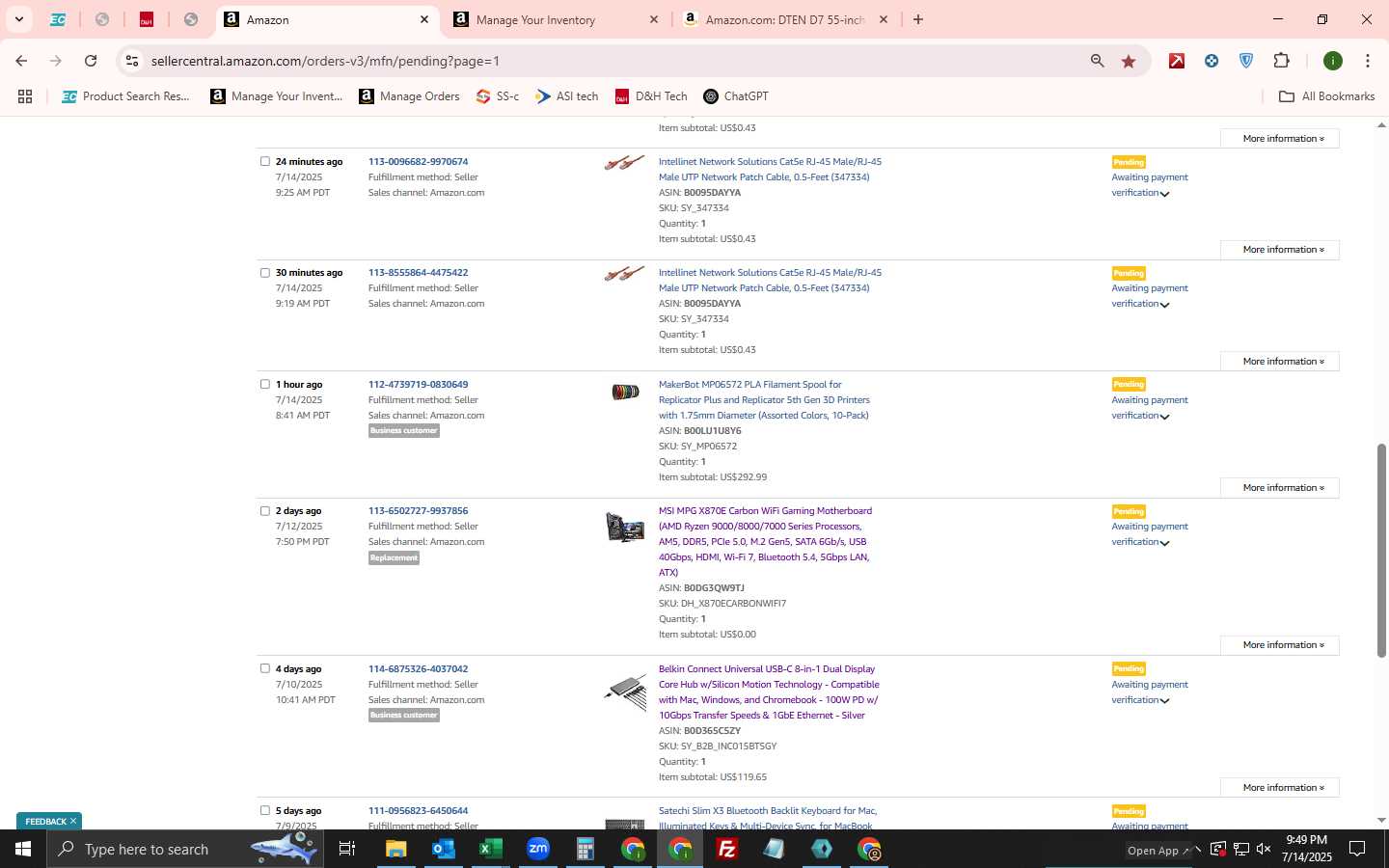1389x868 pixels.
Task: Expand More information for the MSI motherboard order
Action: coord(1279,645)
